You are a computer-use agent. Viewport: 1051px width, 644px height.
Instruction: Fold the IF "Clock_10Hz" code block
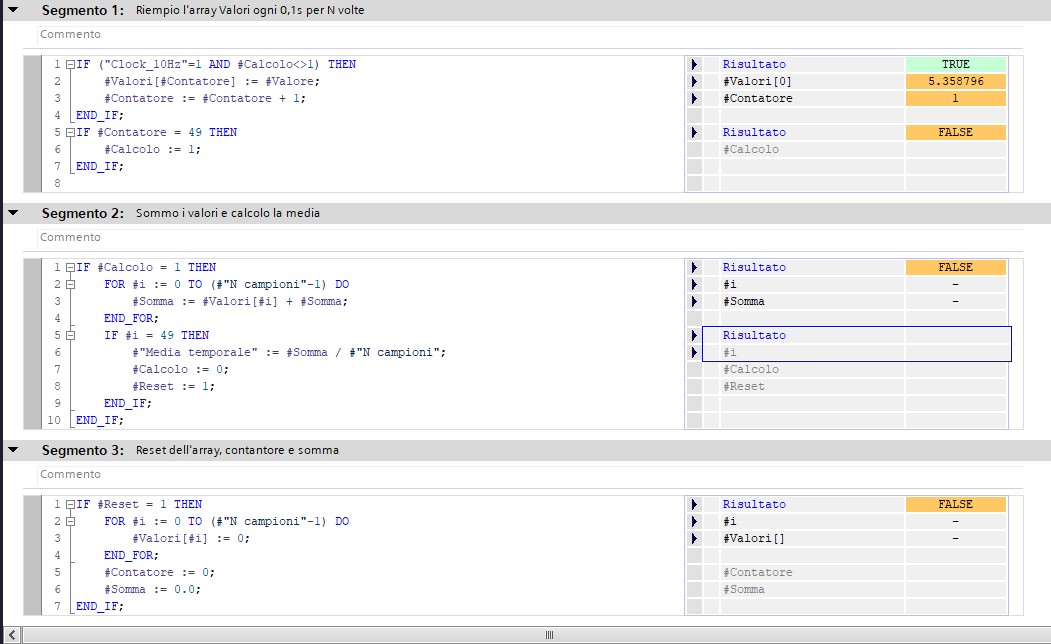pos(70,64)
